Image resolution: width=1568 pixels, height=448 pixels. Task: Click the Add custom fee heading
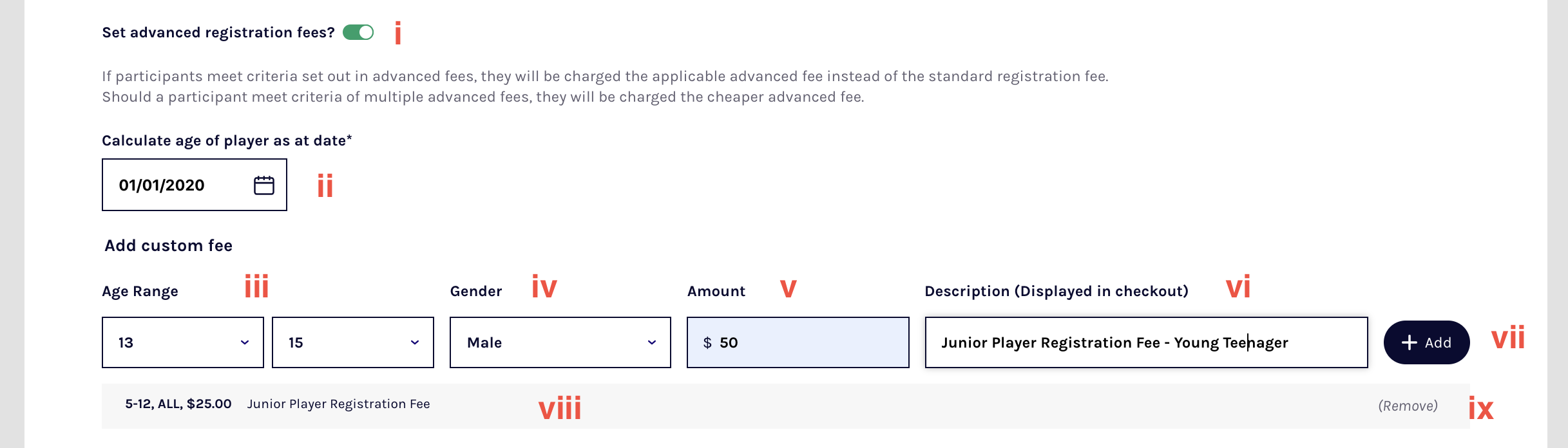tap(169, 245)
